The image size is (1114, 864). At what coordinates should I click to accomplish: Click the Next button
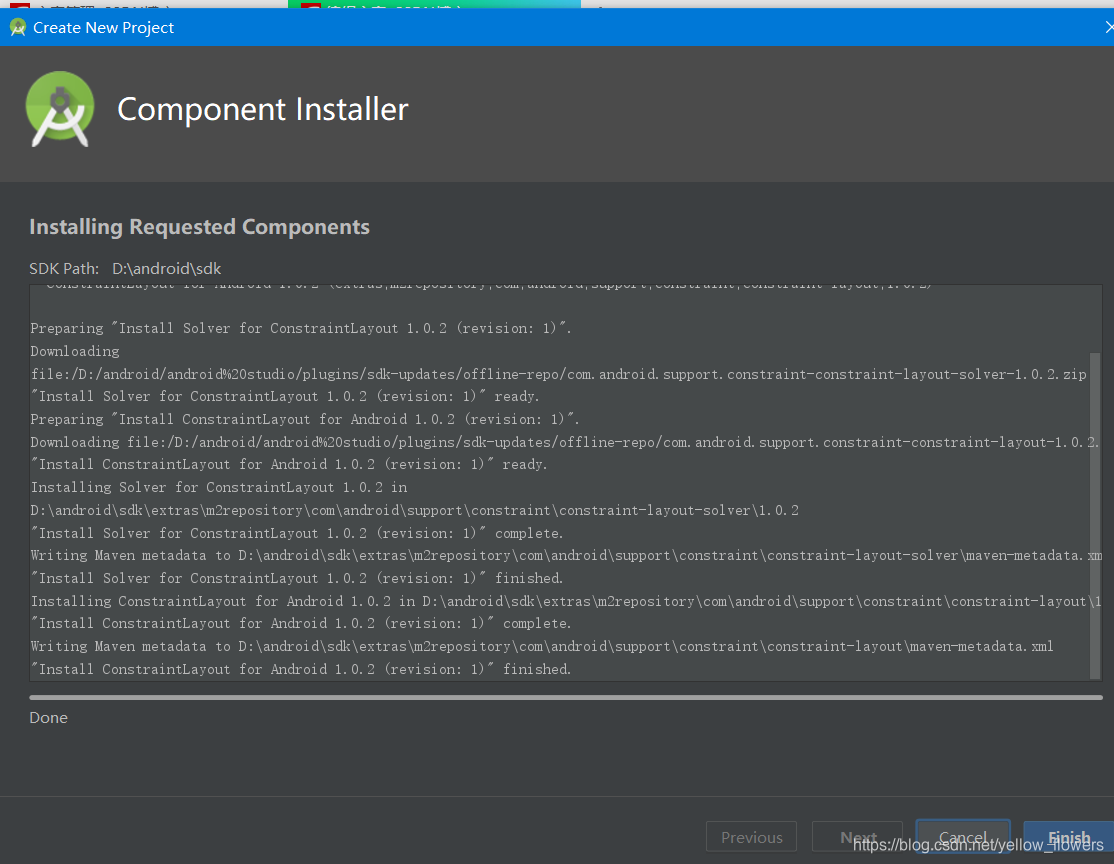[858, 837]
